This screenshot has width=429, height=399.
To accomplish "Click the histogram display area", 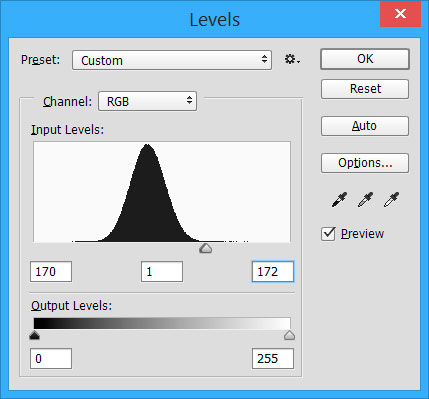I will pos(162,192).
